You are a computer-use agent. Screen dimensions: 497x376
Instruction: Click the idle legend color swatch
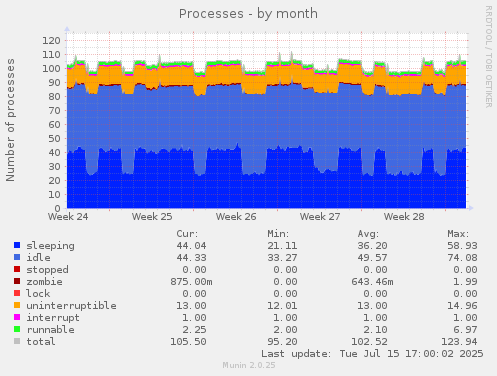point(17,257)
